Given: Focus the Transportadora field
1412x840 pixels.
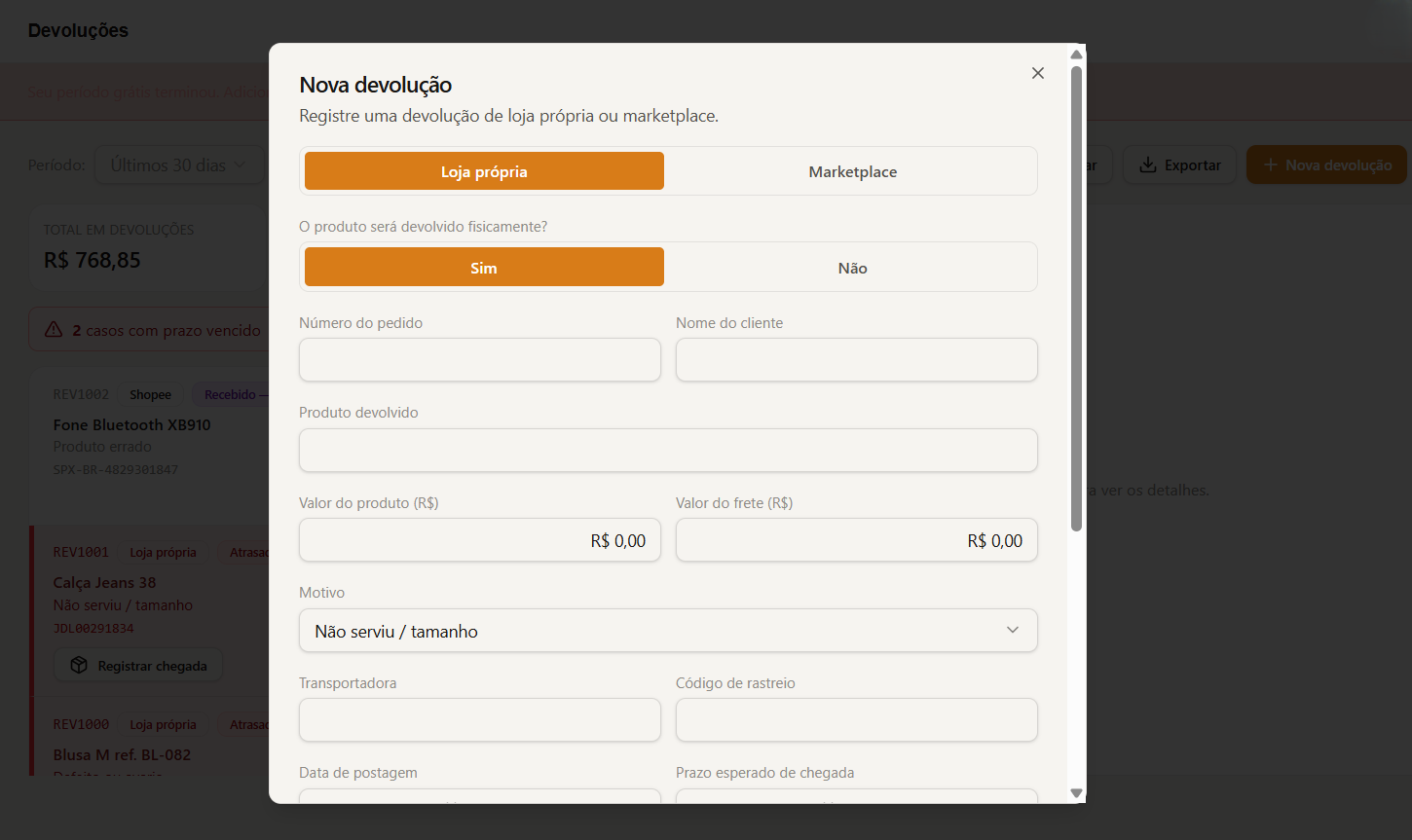Looking at the screenshot, I should (480, 720).
